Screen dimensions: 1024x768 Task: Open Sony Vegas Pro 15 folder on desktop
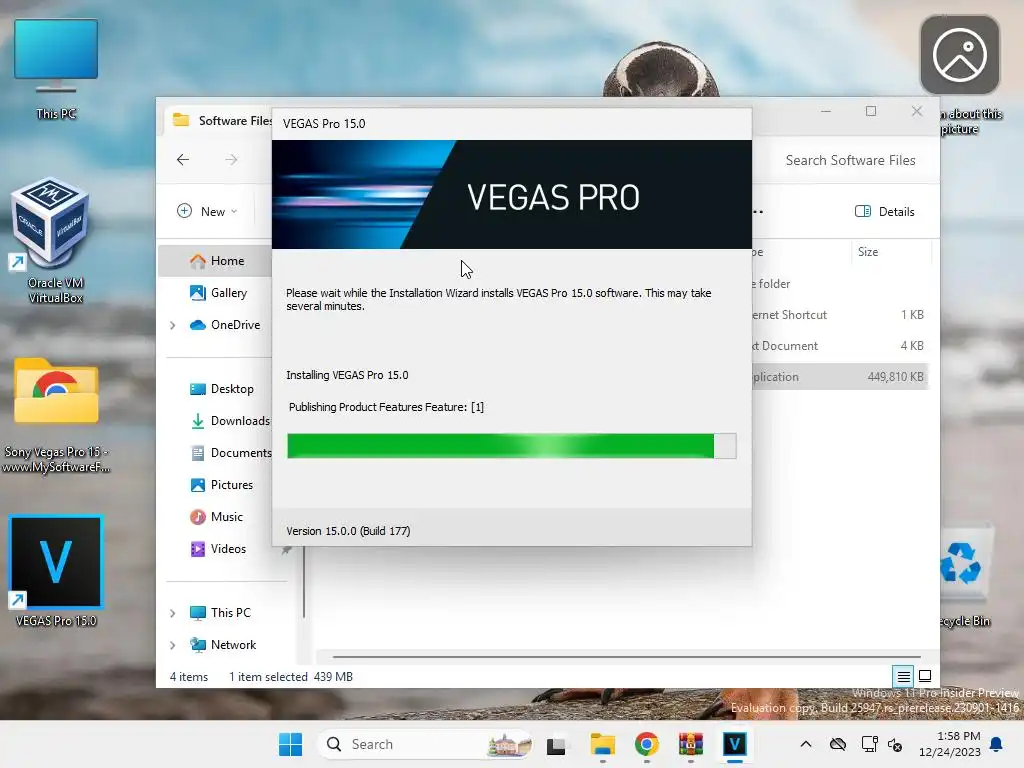[56, 415]
